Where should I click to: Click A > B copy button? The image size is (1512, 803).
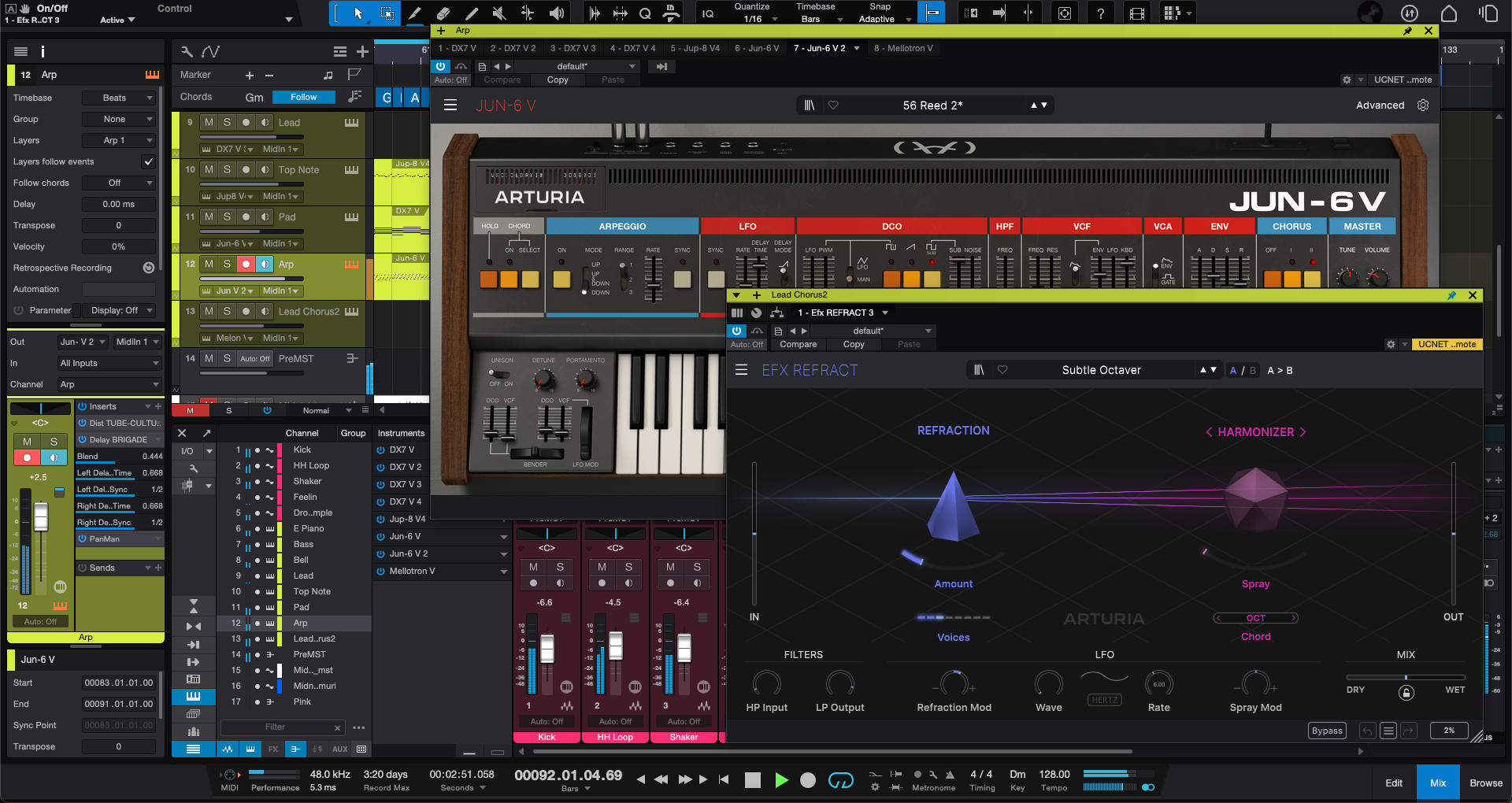click(x=1280, y=370)
